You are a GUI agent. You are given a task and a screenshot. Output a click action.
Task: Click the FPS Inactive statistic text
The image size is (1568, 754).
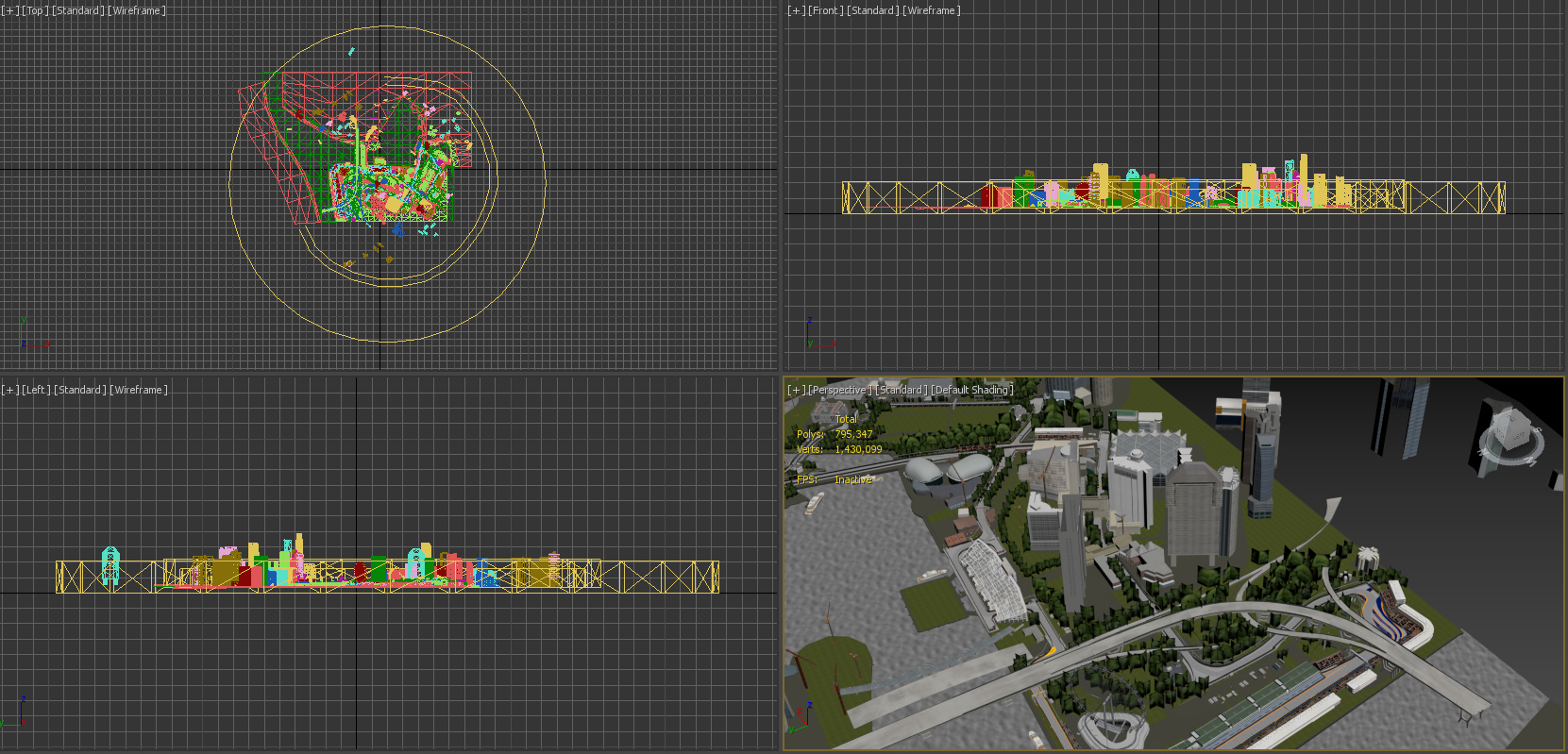[854, 479]
